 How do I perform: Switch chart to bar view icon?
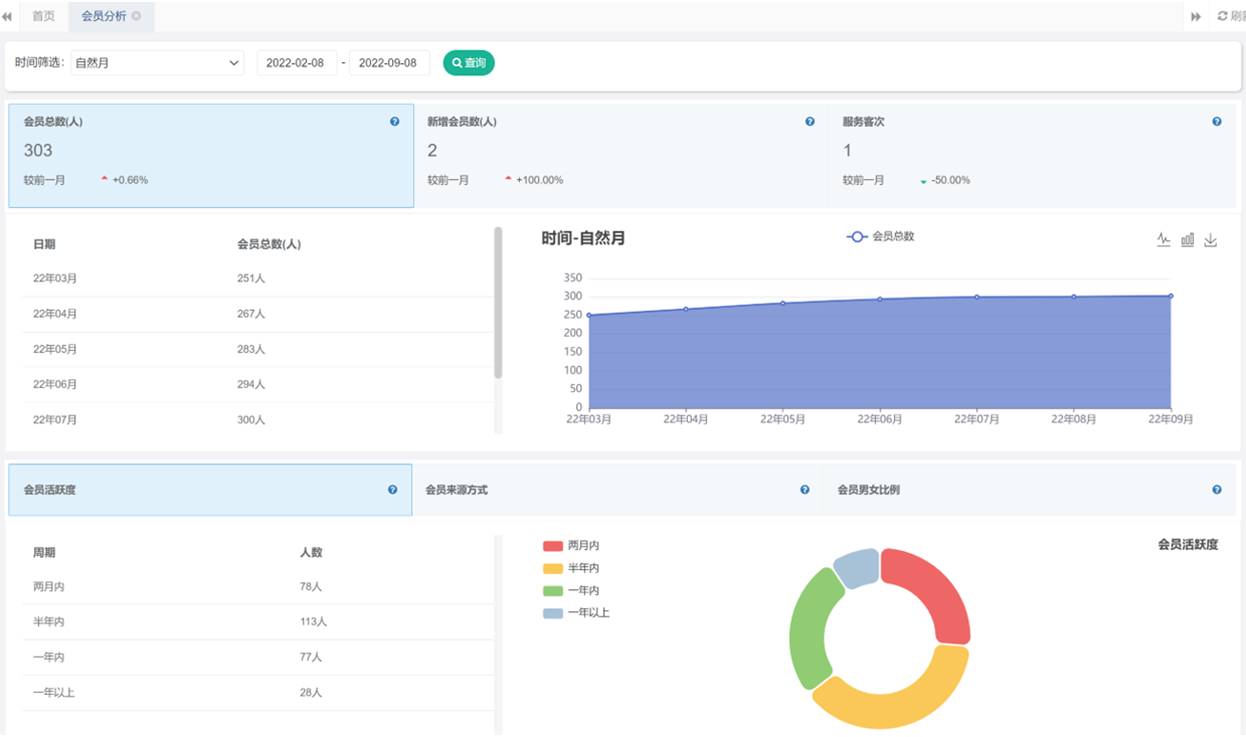[1187, 240]
